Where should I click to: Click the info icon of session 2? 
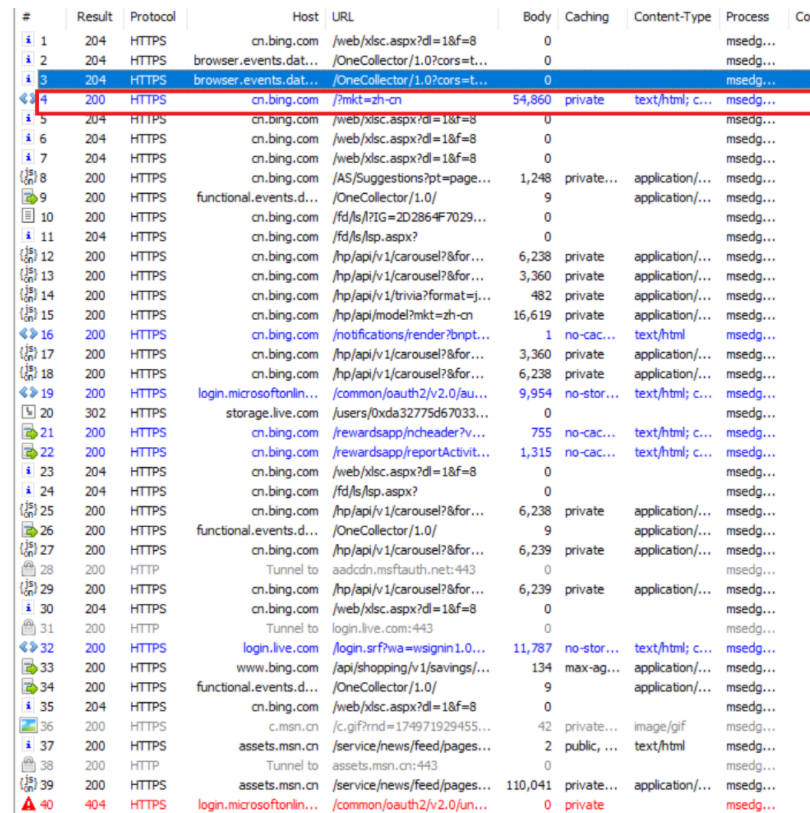28,60
